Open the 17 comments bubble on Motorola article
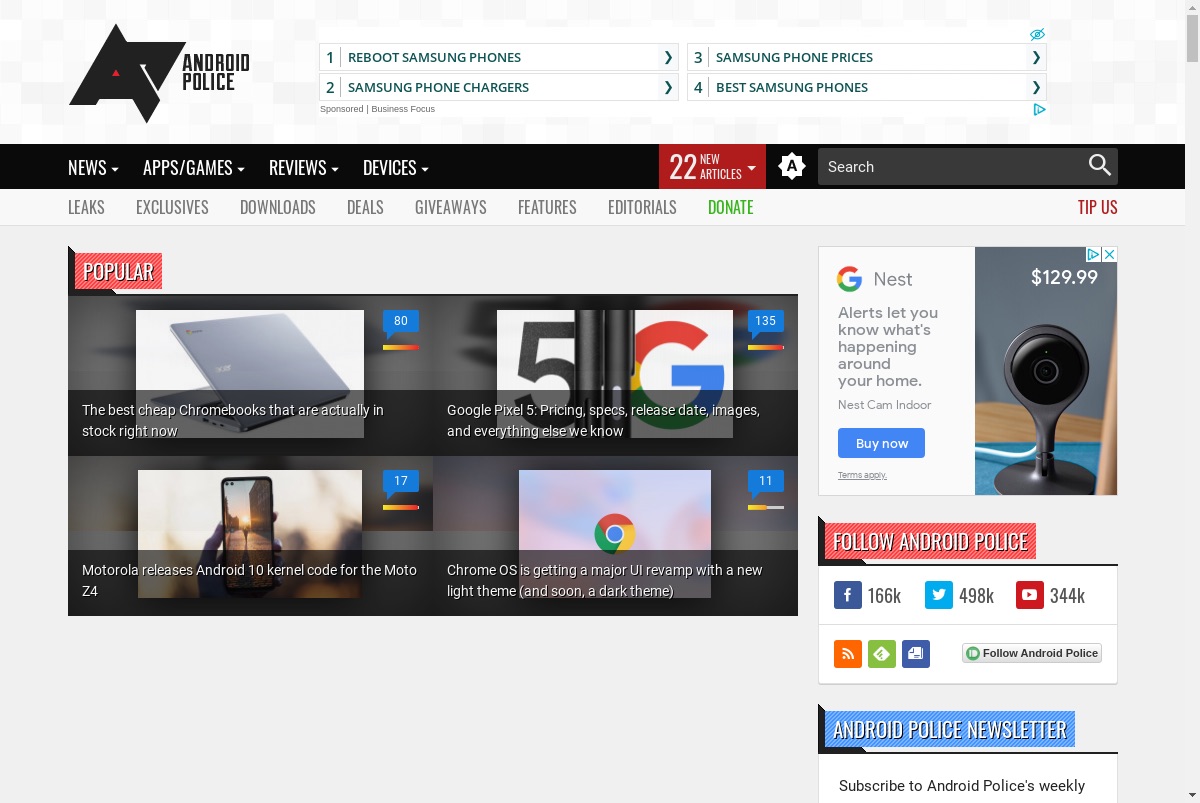Image resolution: width=1200 pixels, height=803 pixels. 401,482
